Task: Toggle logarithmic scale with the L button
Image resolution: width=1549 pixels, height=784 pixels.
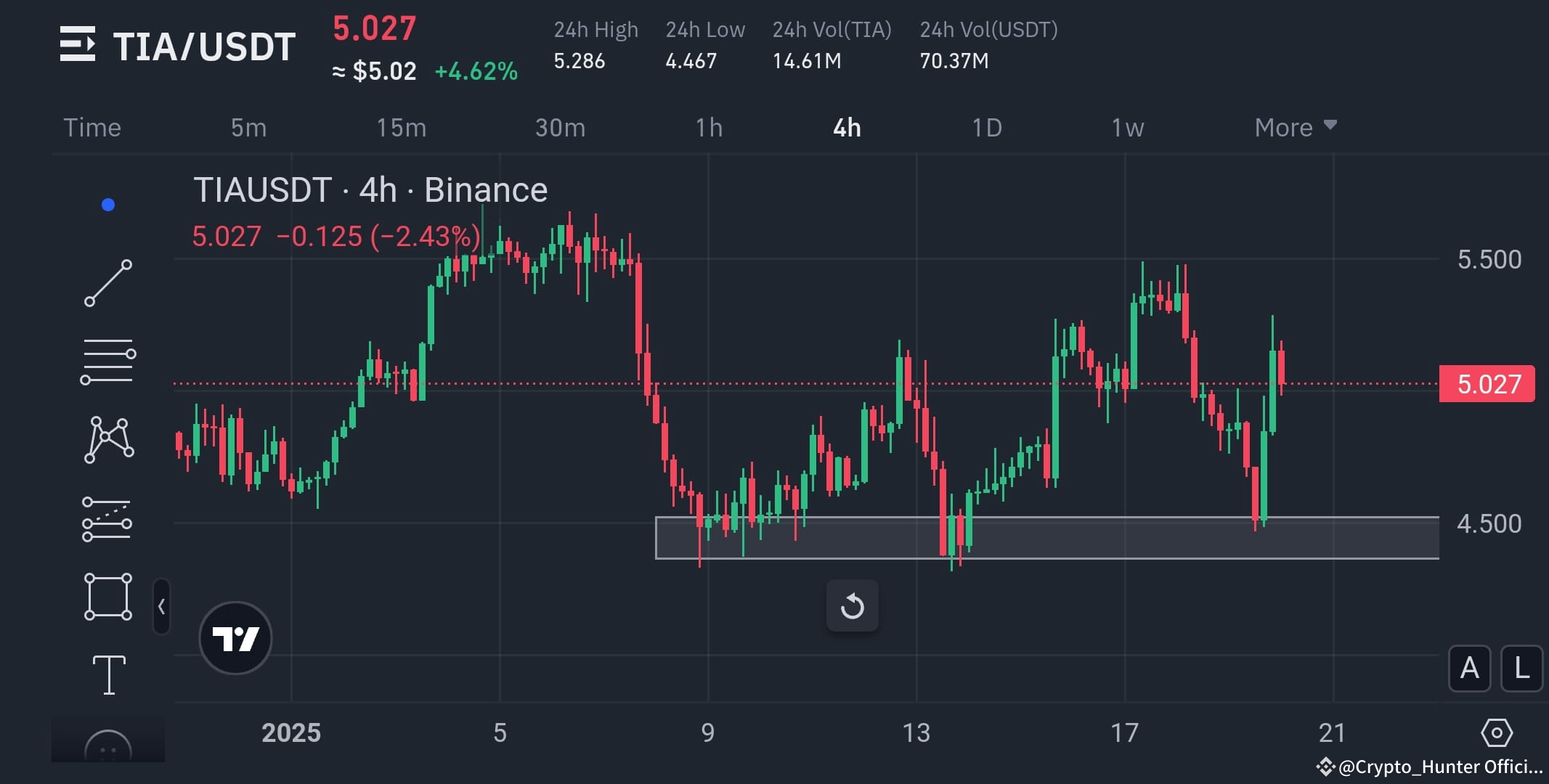Action: click(1522, 669)
